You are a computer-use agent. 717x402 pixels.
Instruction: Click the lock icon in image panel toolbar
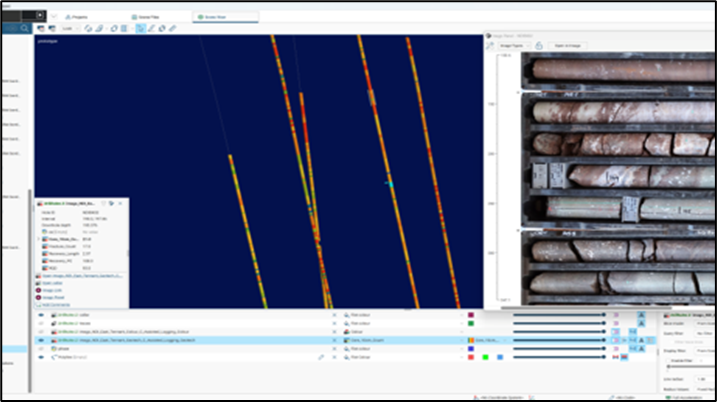click(539, 46)
